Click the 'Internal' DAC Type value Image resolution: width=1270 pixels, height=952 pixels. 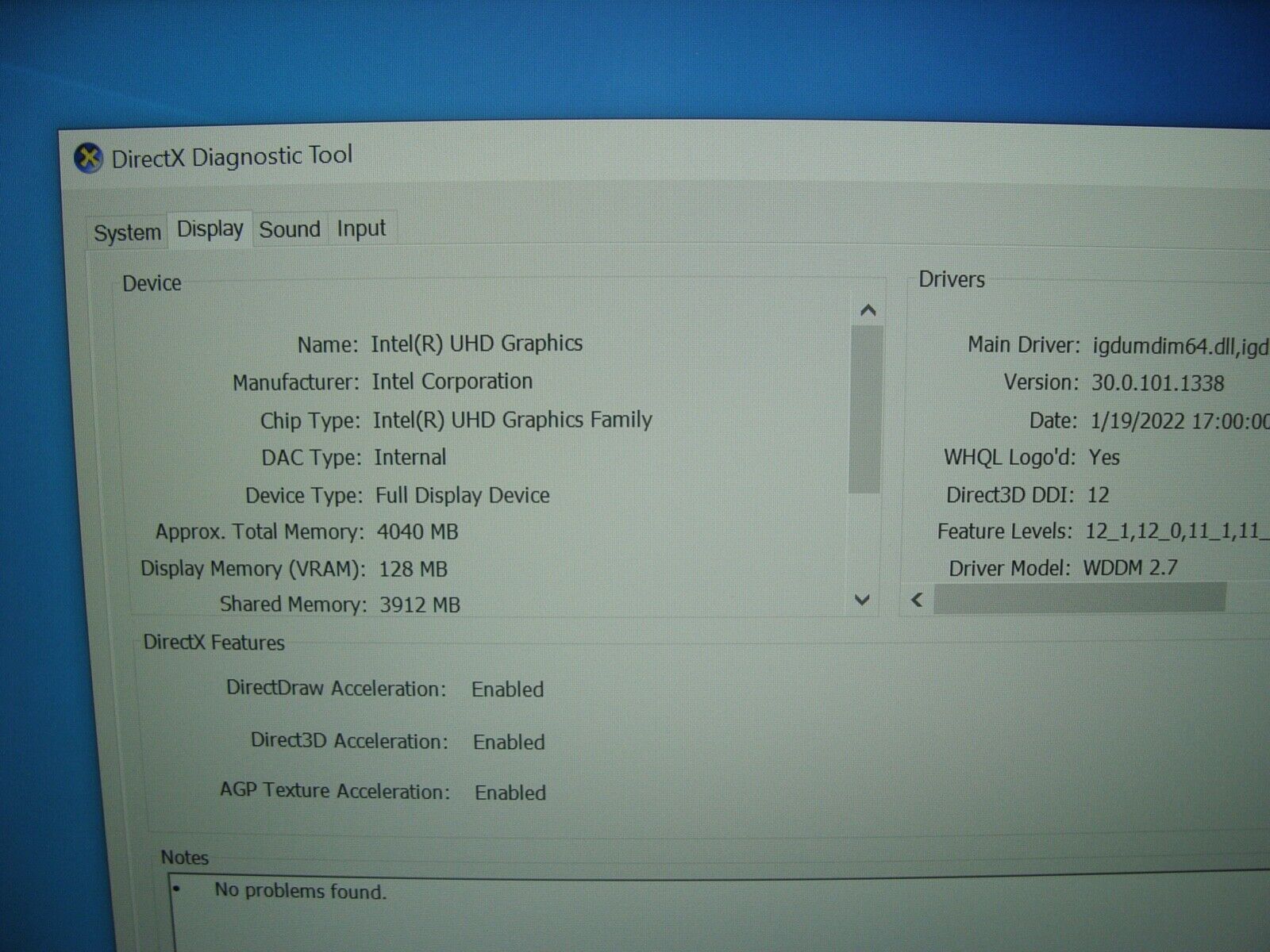pyautogui.click(x=410, y=458)
